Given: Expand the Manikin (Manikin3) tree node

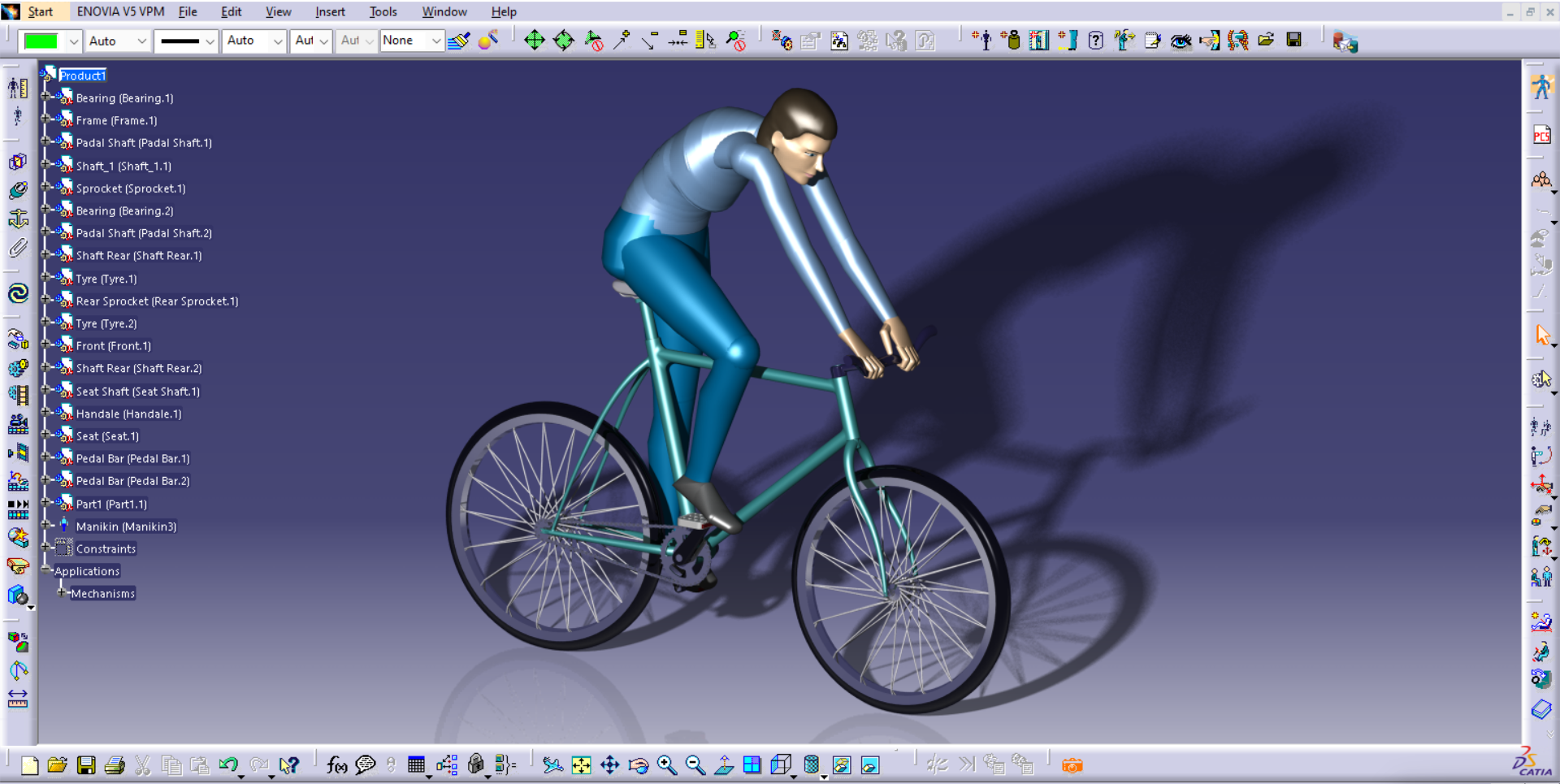Looking at the screenshot, I should pyautogui.click(x=45, y=526).
